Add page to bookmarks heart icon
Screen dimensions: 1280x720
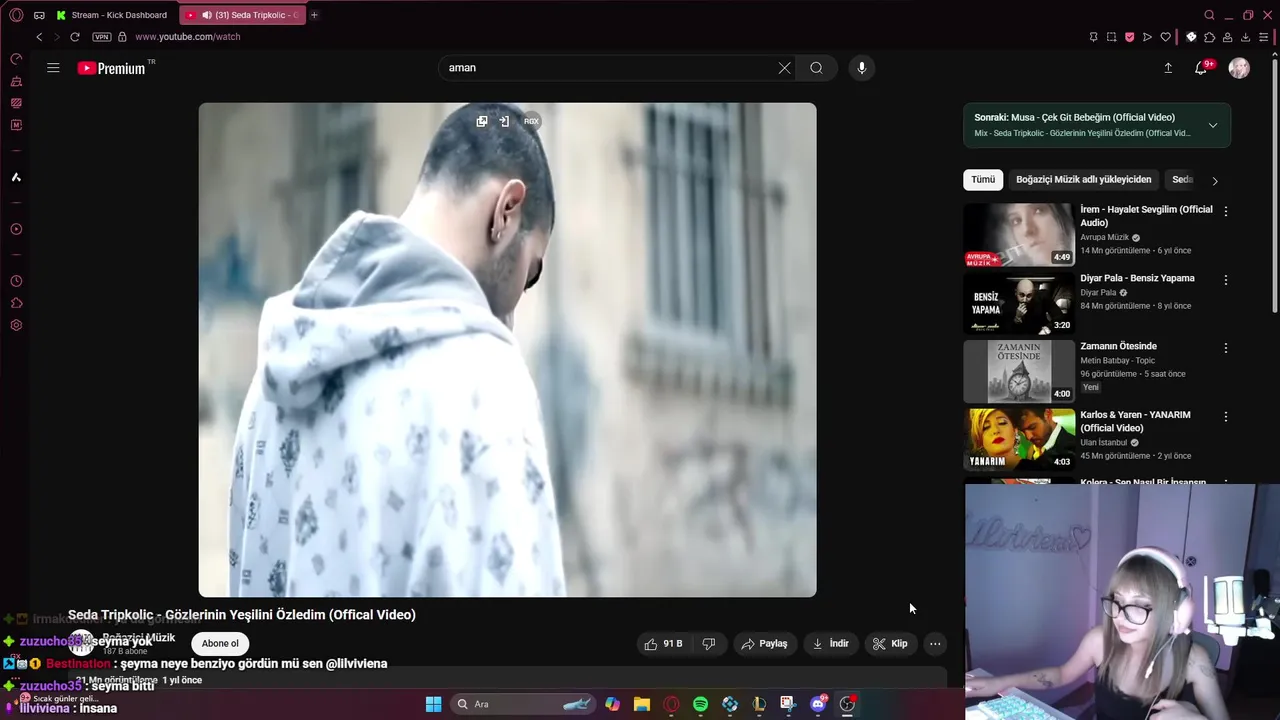click(x=1165, y=37)
